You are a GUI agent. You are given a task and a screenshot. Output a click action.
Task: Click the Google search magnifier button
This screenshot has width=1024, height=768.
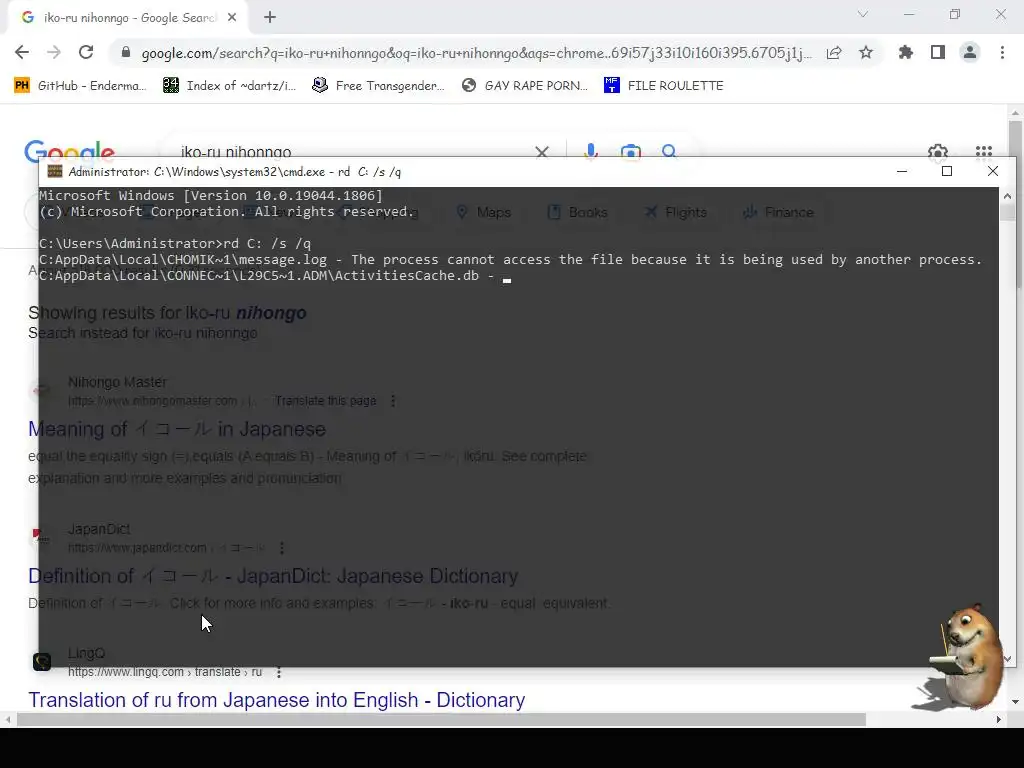point(669,152)
